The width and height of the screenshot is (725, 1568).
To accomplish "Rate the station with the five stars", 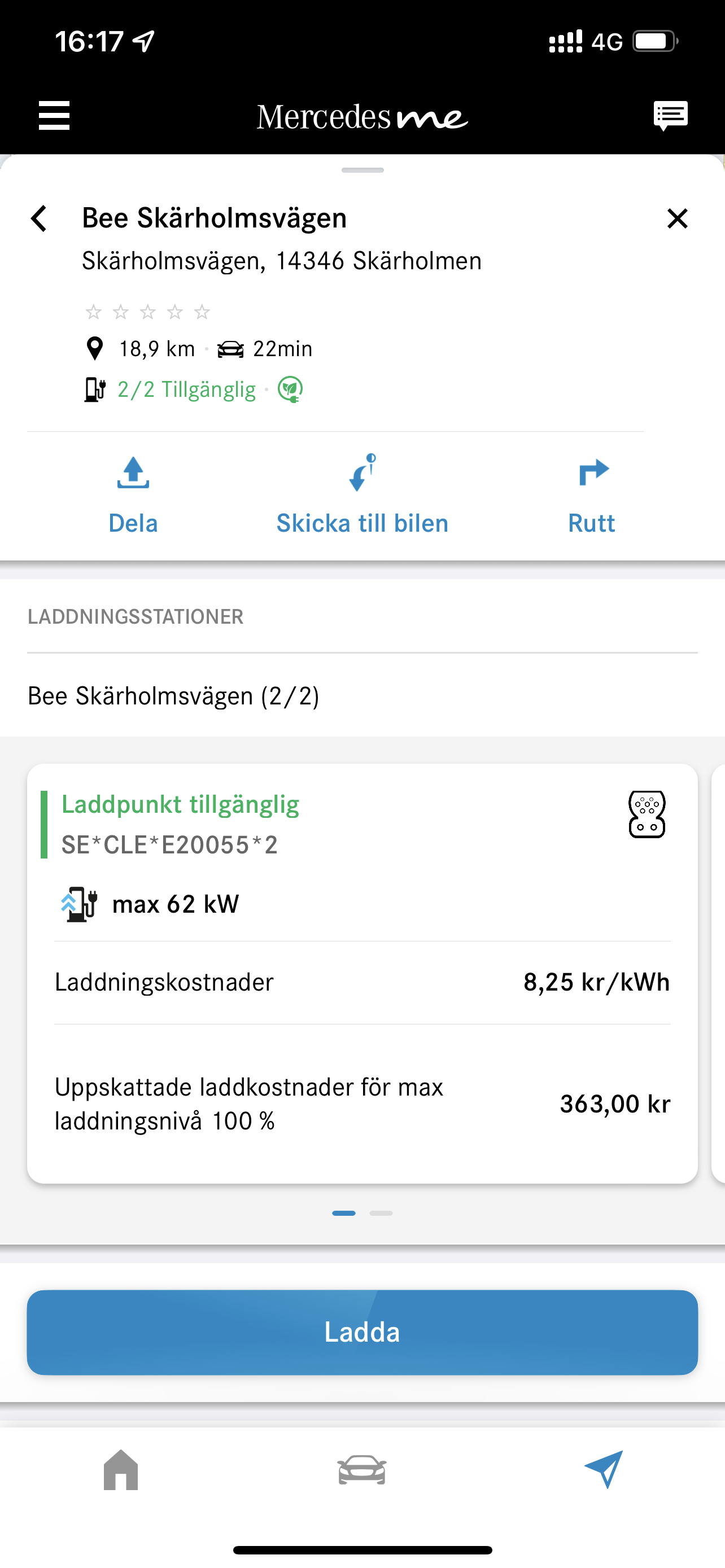I will [x=148, y=312].
